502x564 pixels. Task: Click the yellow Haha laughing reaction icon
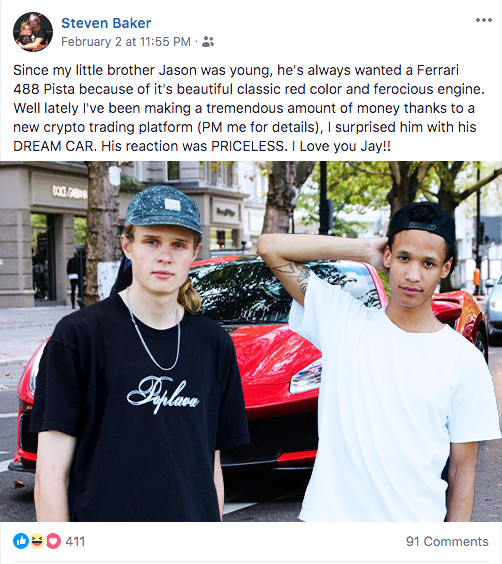tap(37, 541)
